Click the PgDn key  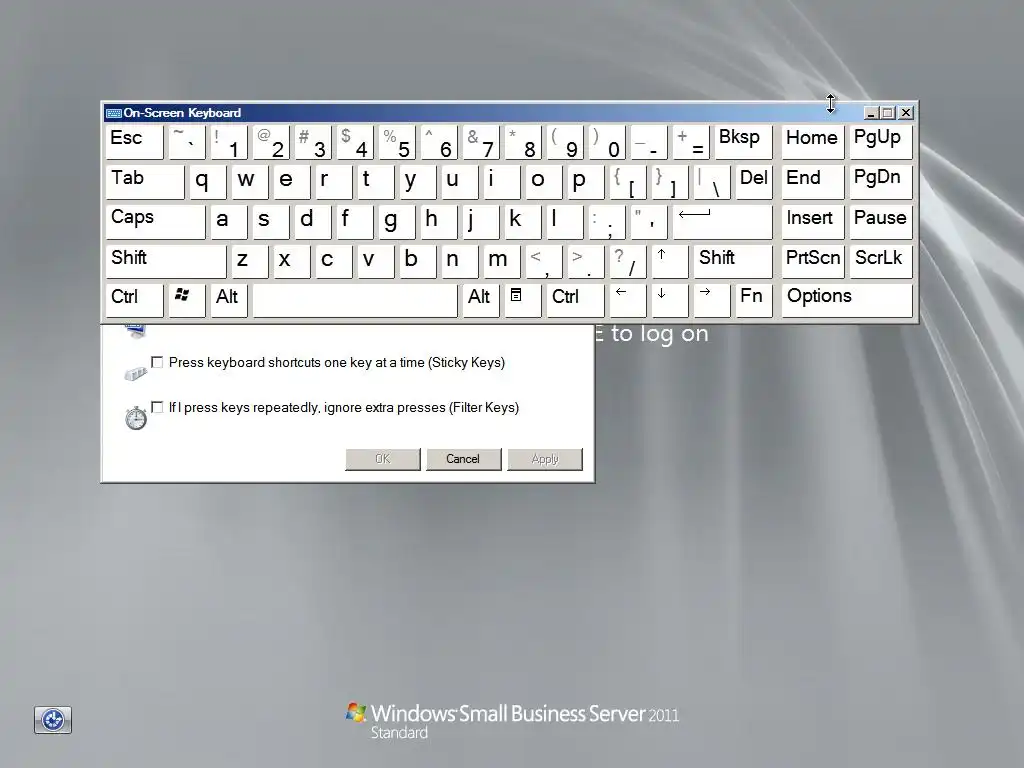880,182
